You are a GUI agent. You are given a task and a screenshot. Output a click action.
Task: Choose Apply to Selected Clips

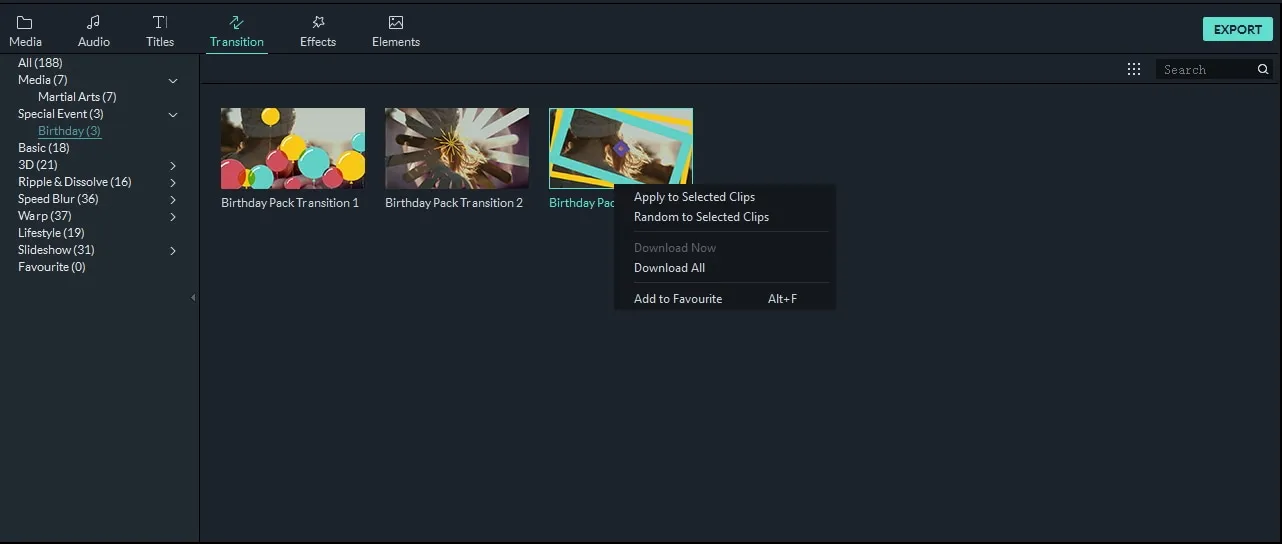click(694, 197)
